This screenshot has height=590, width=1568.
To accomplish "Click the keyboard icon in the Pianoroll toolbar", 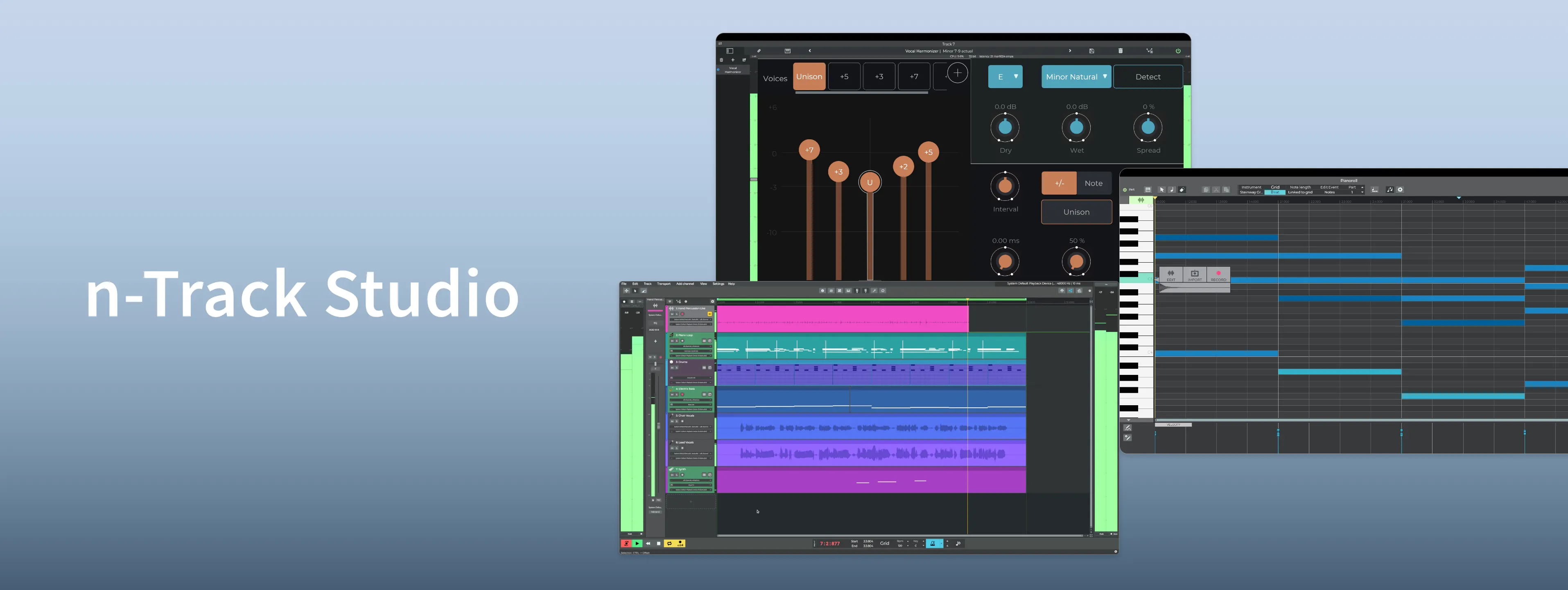I will [x=1148, y=190].
